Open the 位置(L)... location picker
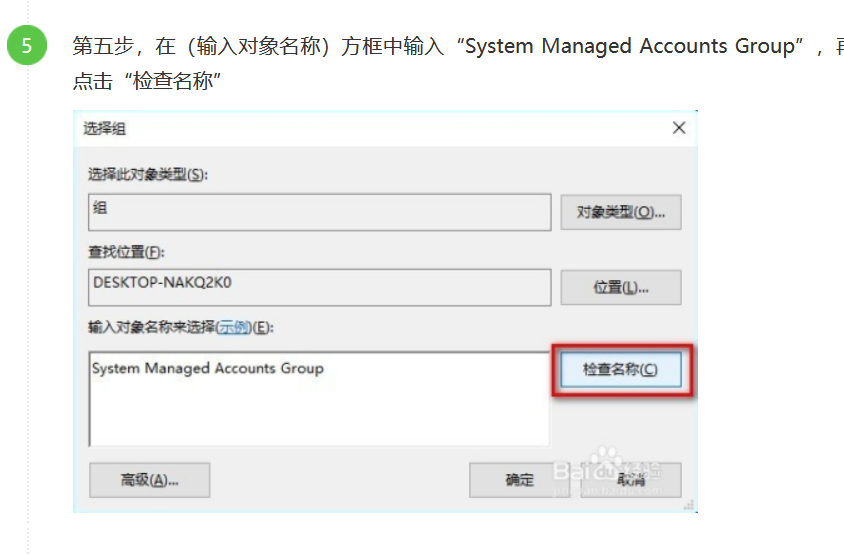Viewport: 844px width, 556px height. tap(621, 287)
